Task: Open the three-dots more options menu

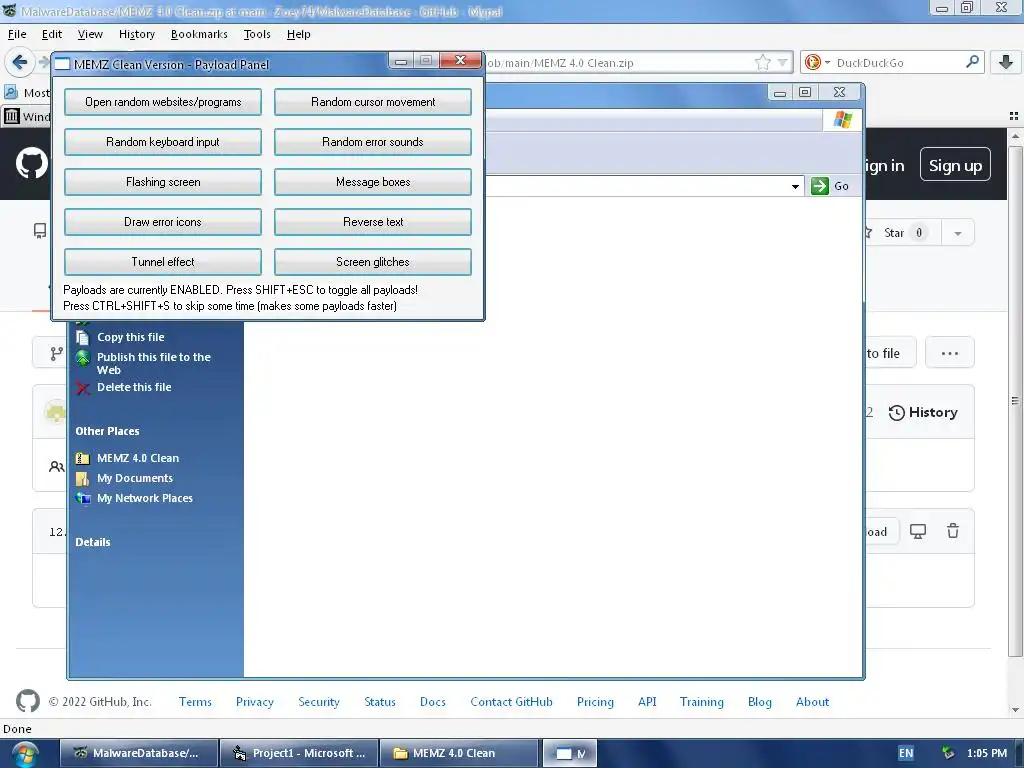Action: pyautogui.click(x=950, y=353)
